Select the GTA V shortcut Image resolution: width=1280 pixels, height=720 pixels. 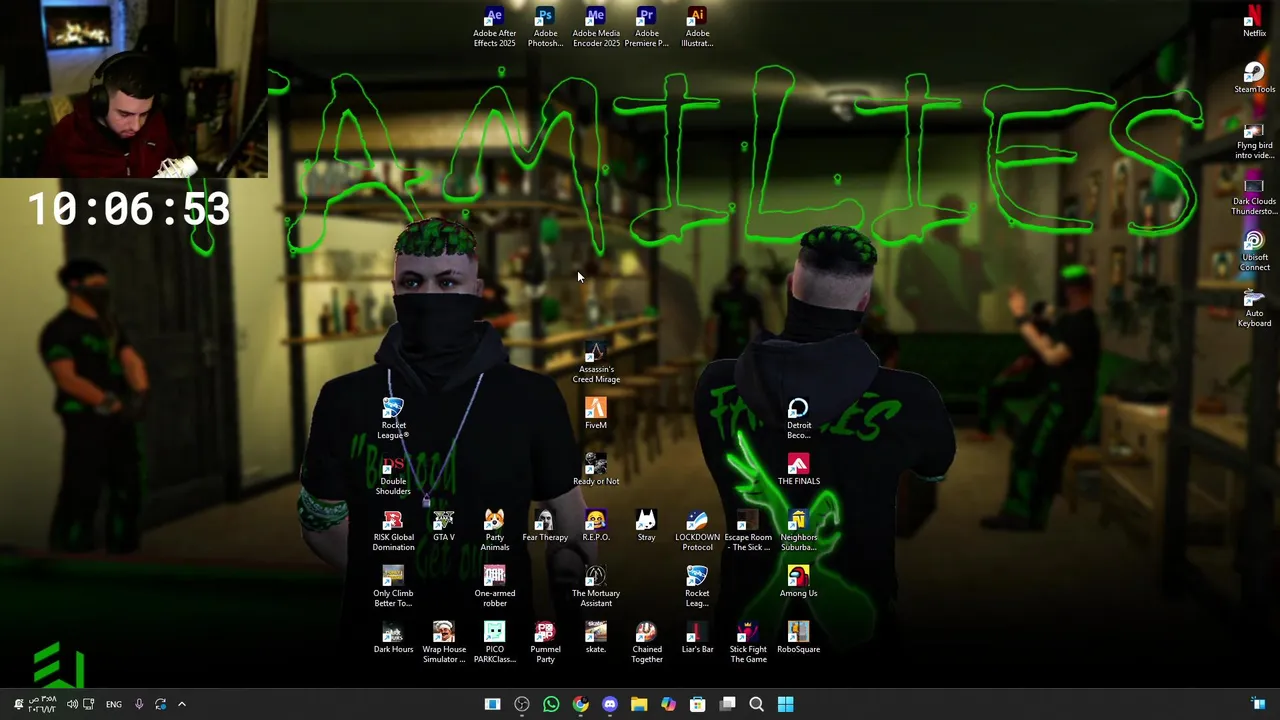444,526
